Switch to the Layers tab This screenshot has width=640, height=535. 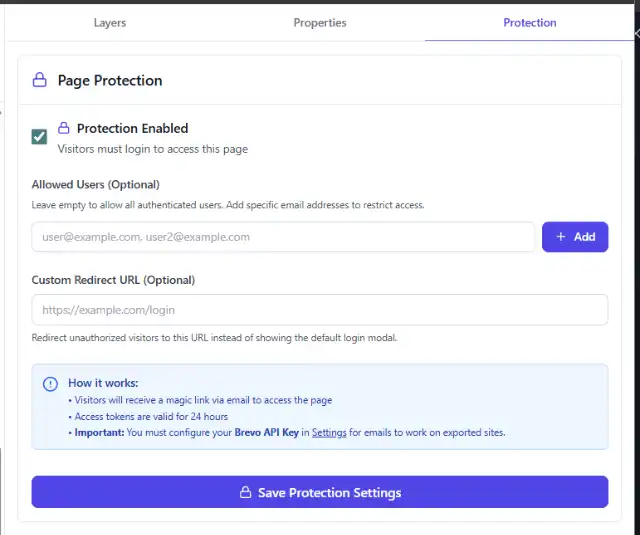point(110,22)
